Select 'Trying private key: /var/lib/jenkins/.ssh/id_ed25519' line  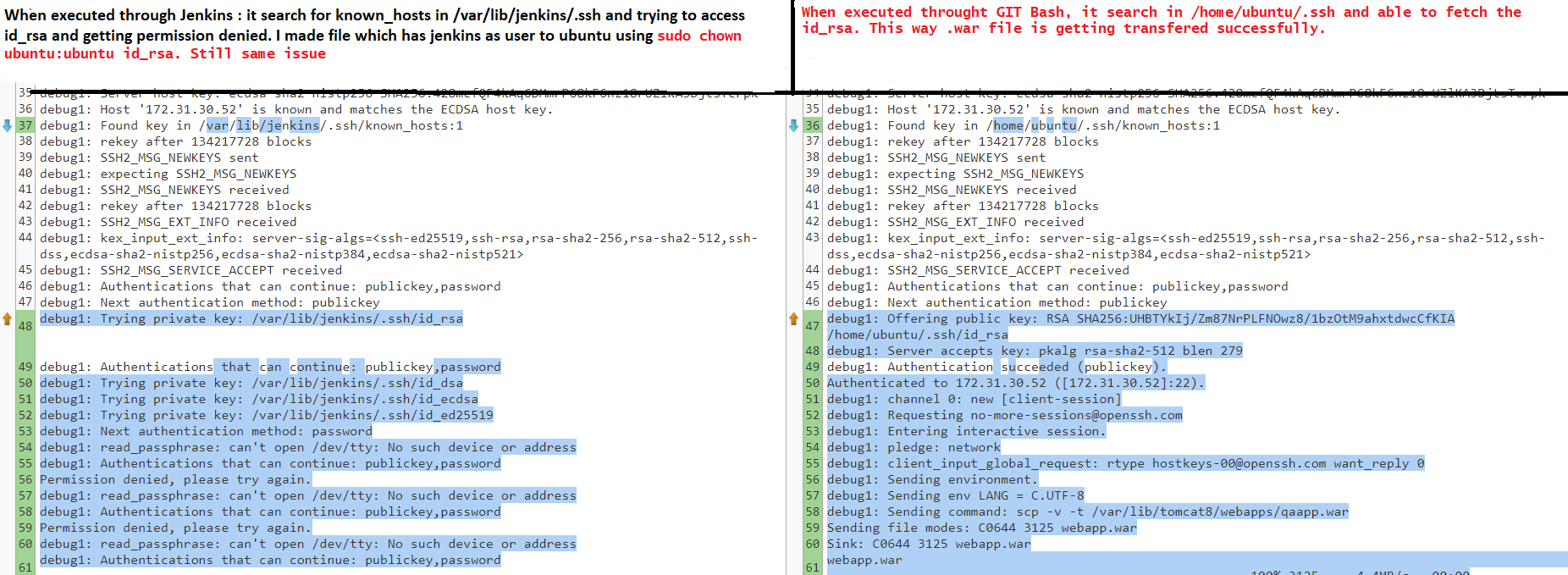click(267, 415)
